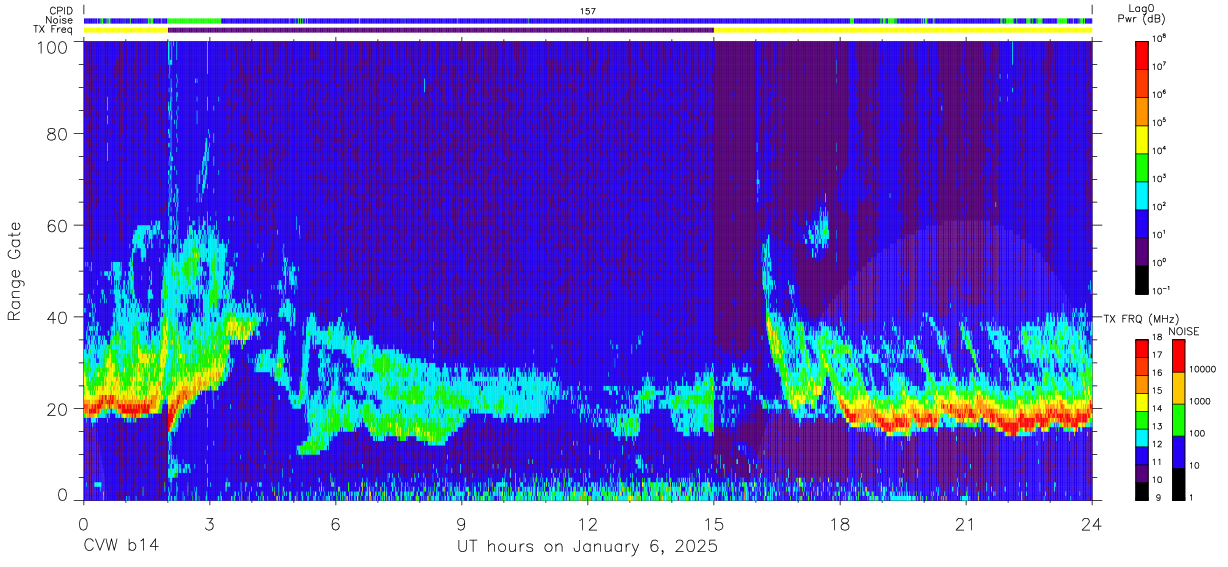Click the 12 hour tick on UT axis

[x=587, y=523]
